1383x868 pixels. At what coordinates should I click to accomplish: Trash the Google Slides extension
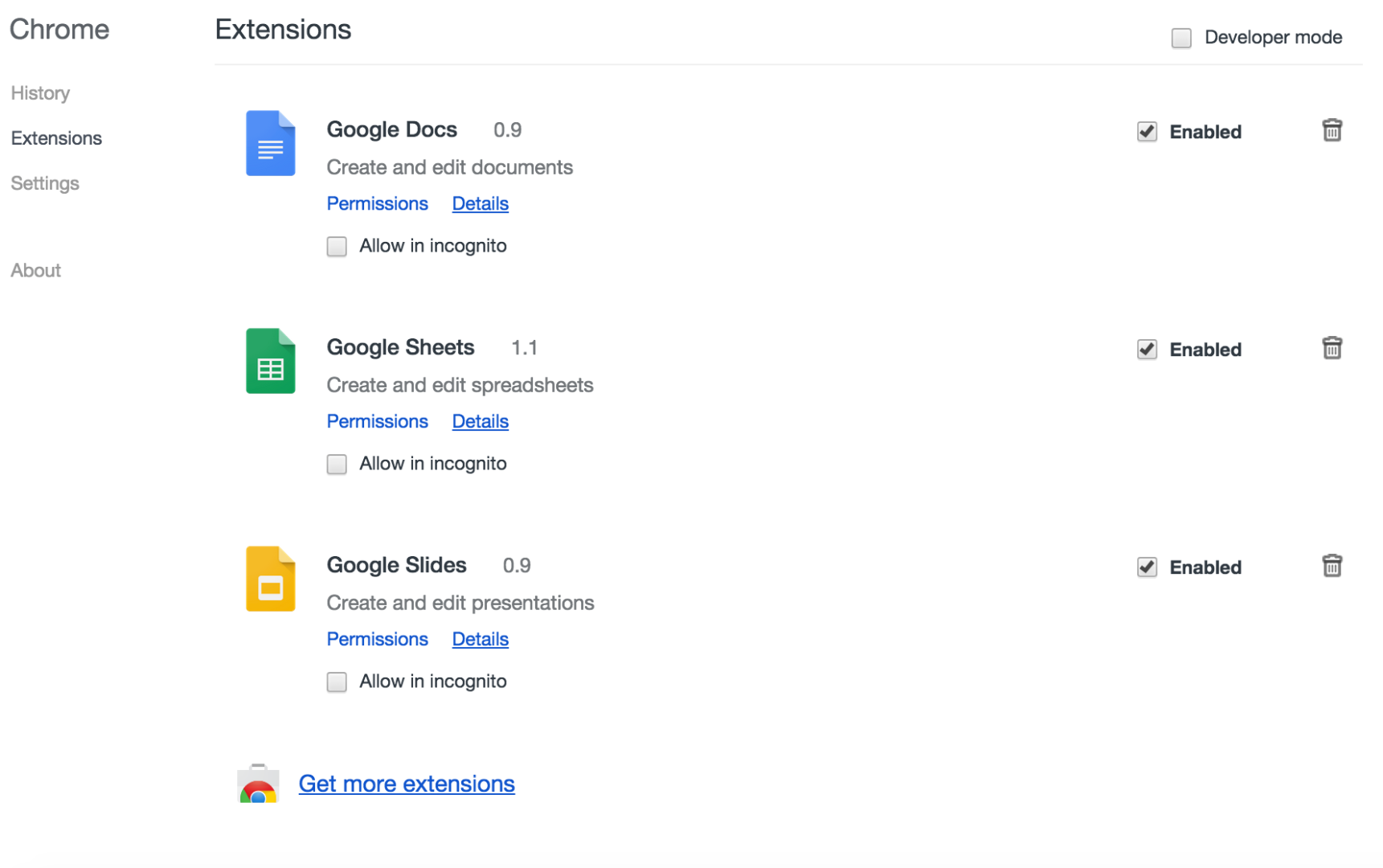click(x=1332, y=566)
